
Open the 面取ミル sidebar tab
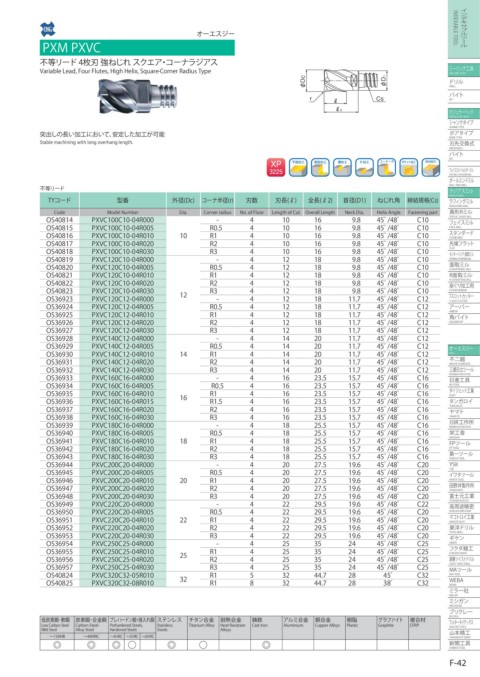(464, 265)
